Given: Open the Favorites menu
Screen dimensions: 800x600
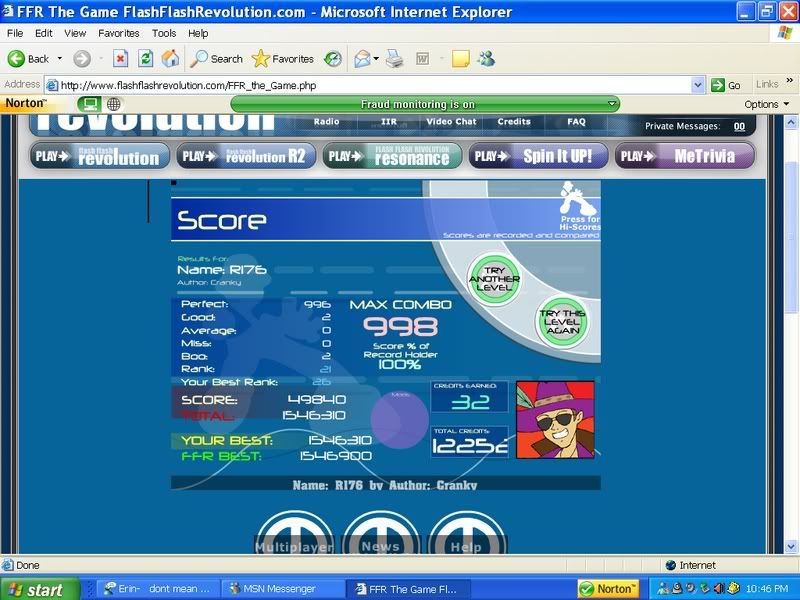Looking at the screenshot, I should pyautogui.click(x=119, y=33).
